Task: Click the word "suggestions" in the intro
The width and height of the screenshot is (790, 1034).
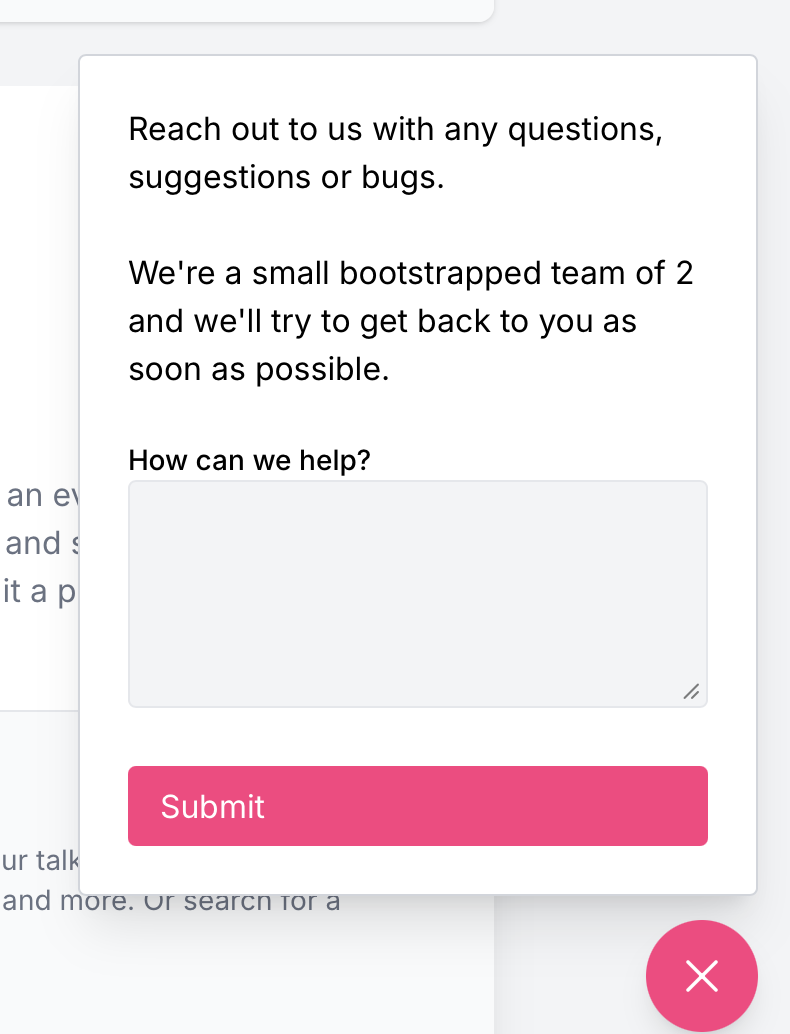Action: click(x=220, y=177)
